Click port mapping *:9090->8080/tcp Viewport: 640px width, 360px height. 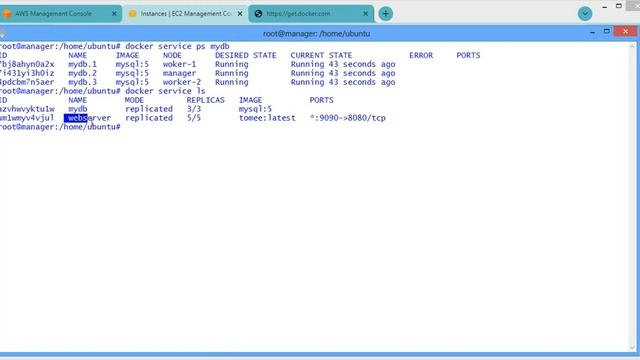click(348, 118)
